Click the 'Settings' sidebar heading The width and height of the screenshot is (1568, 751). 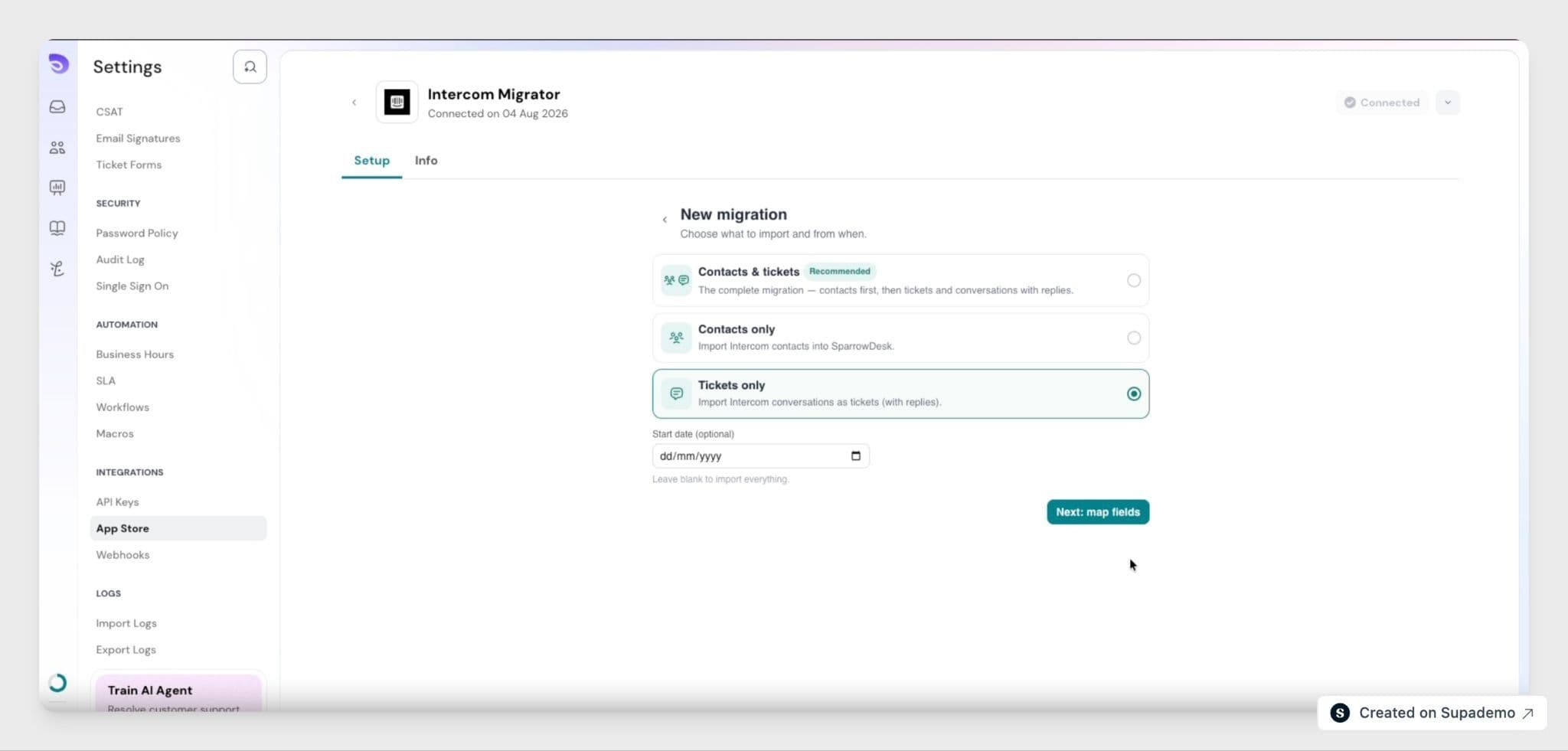[x=127, y=67]
